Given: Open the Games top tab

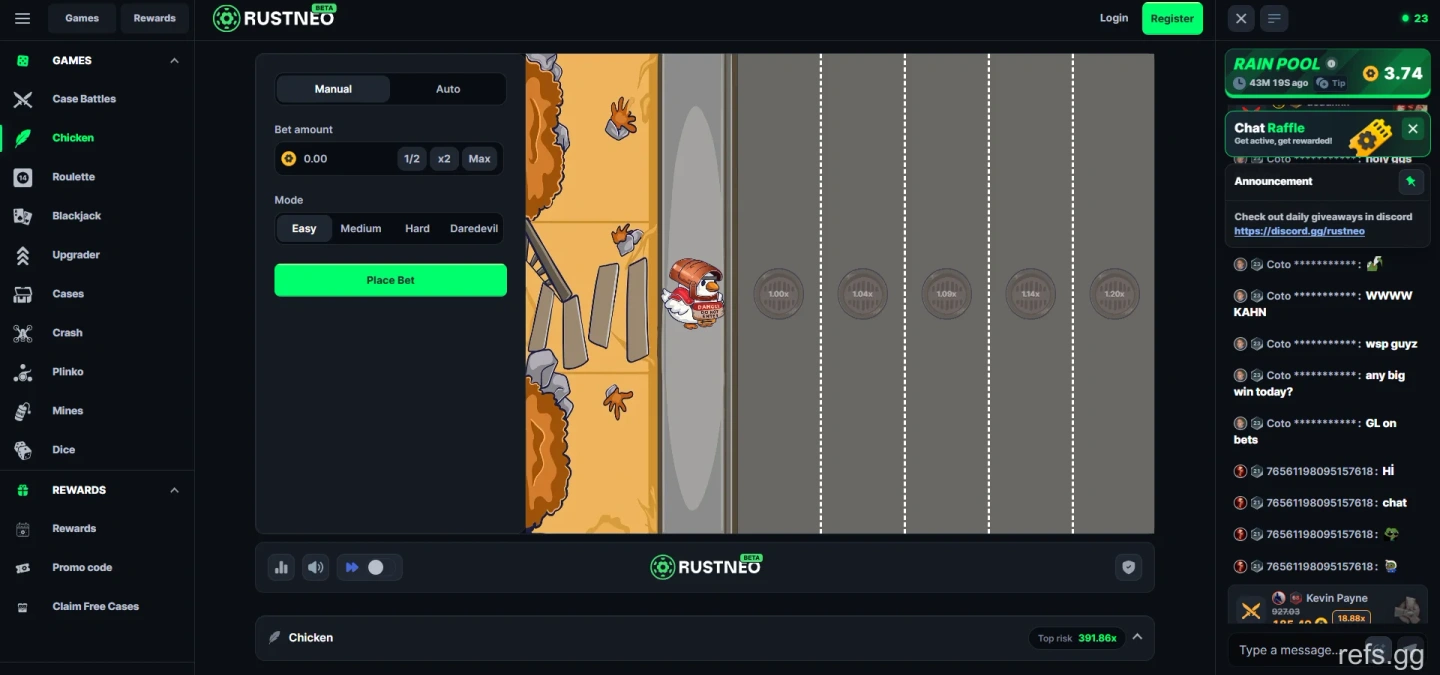Looking at the screenshot, I should (82, 18).
